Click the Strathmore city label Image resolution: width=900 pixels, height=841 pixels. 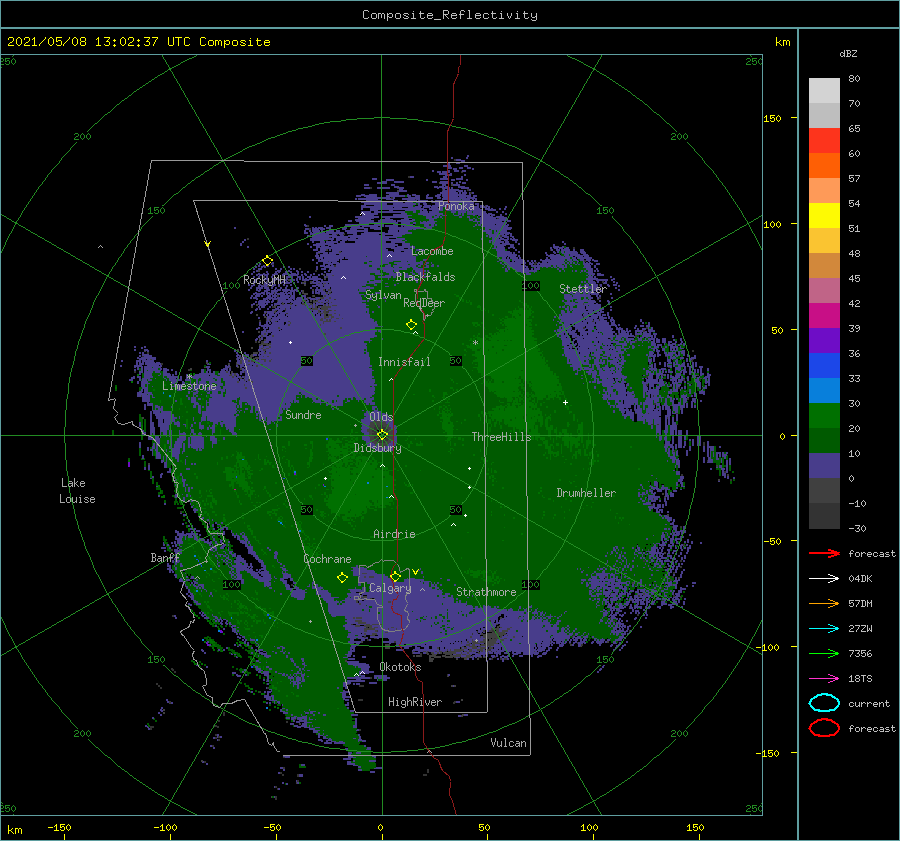pyautogui.click(x=486, y=592)
